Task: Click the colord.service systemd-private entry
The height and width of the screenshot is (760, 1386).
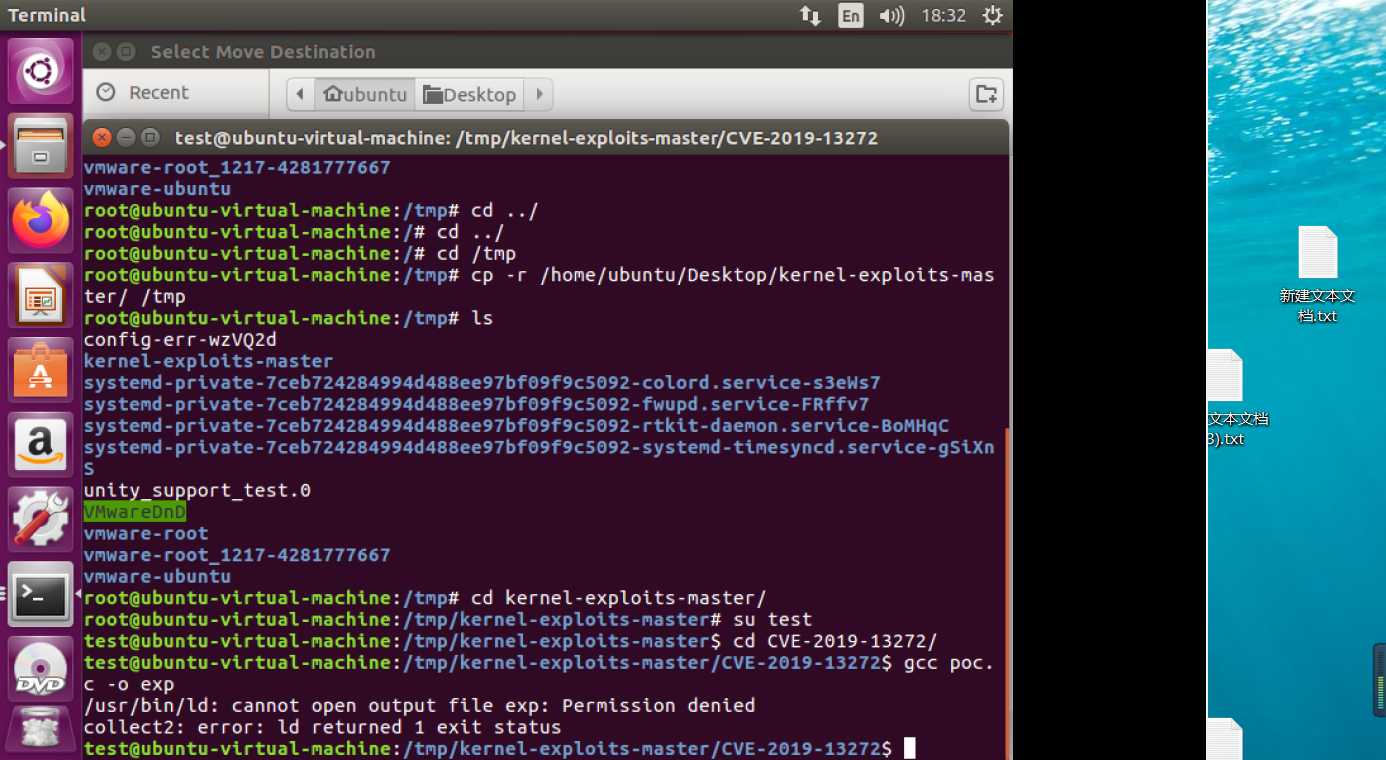Action: [482, 383]
